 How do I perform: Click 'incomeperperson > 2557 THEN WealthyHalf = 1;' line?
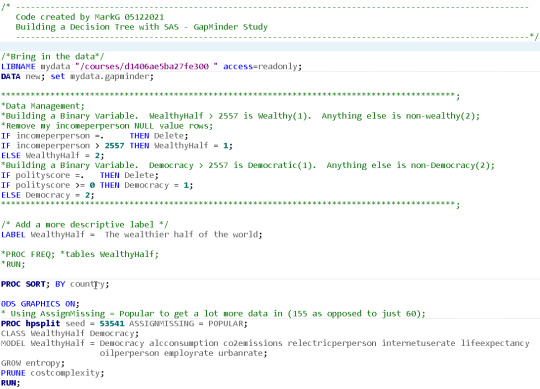point(124,146)
